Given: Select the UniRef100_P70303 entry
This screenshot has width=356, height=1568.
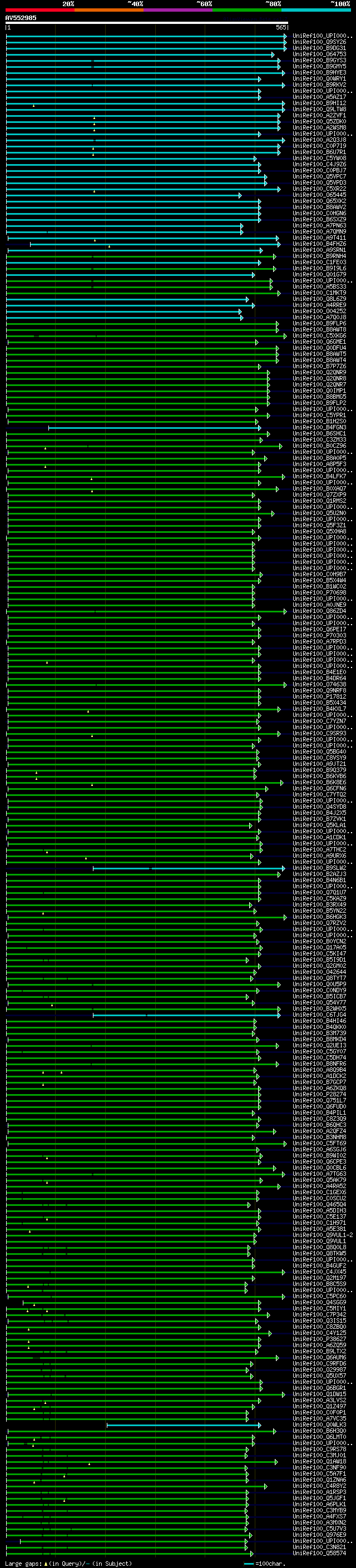Looking at the screenshot, I should tap(319, 635).
